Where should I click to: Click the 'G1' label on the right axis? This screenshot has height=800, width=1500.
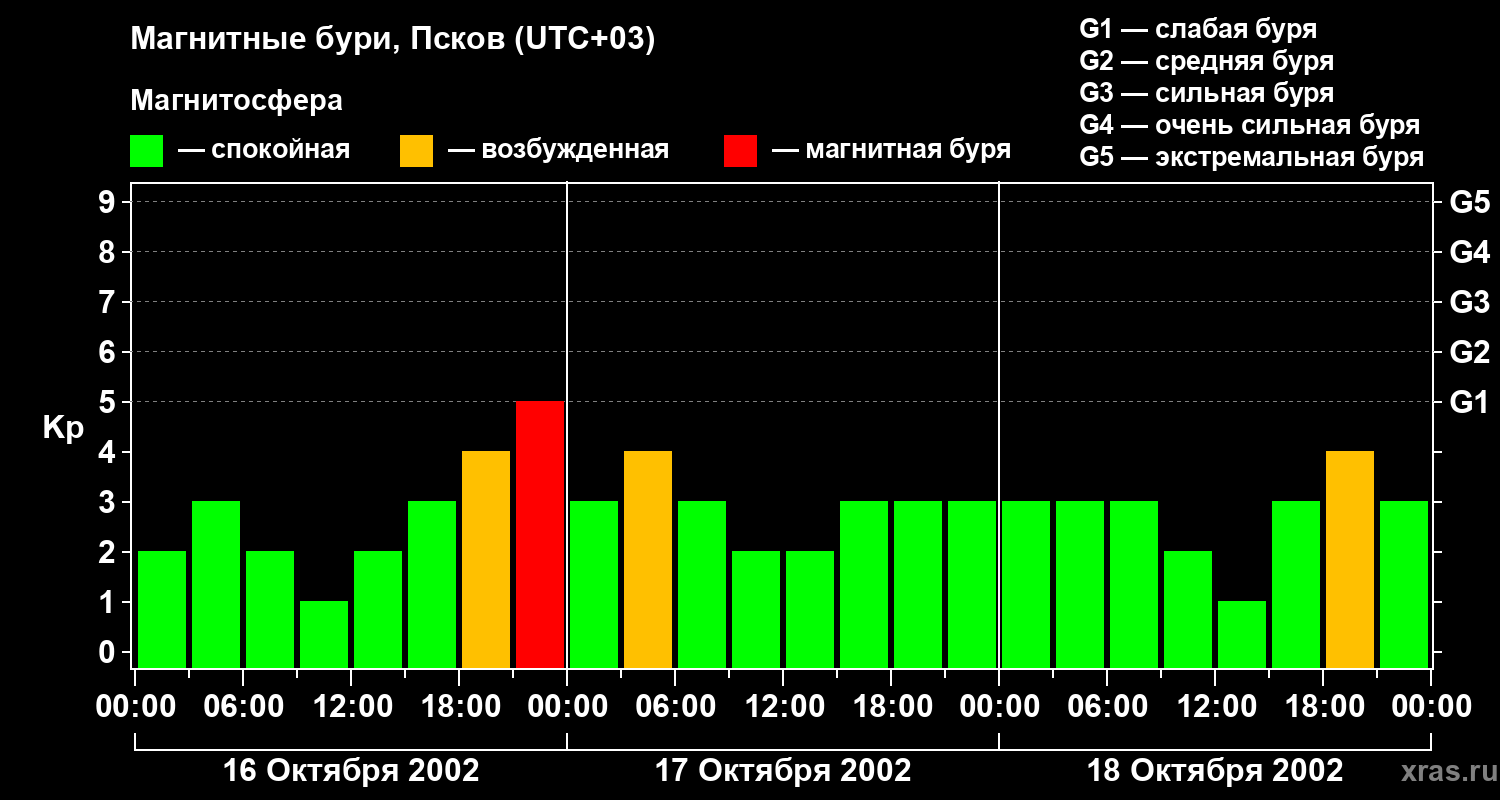tap(1470, 402)
